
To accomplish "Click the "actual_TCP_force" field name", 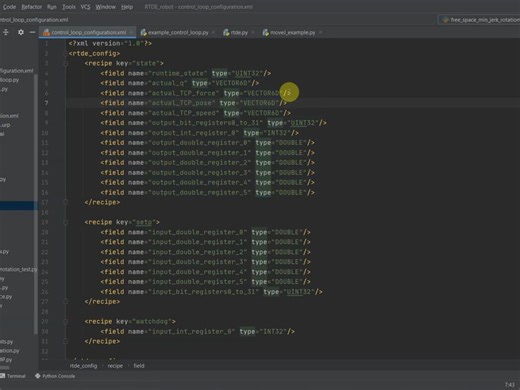I will (184, 93).
